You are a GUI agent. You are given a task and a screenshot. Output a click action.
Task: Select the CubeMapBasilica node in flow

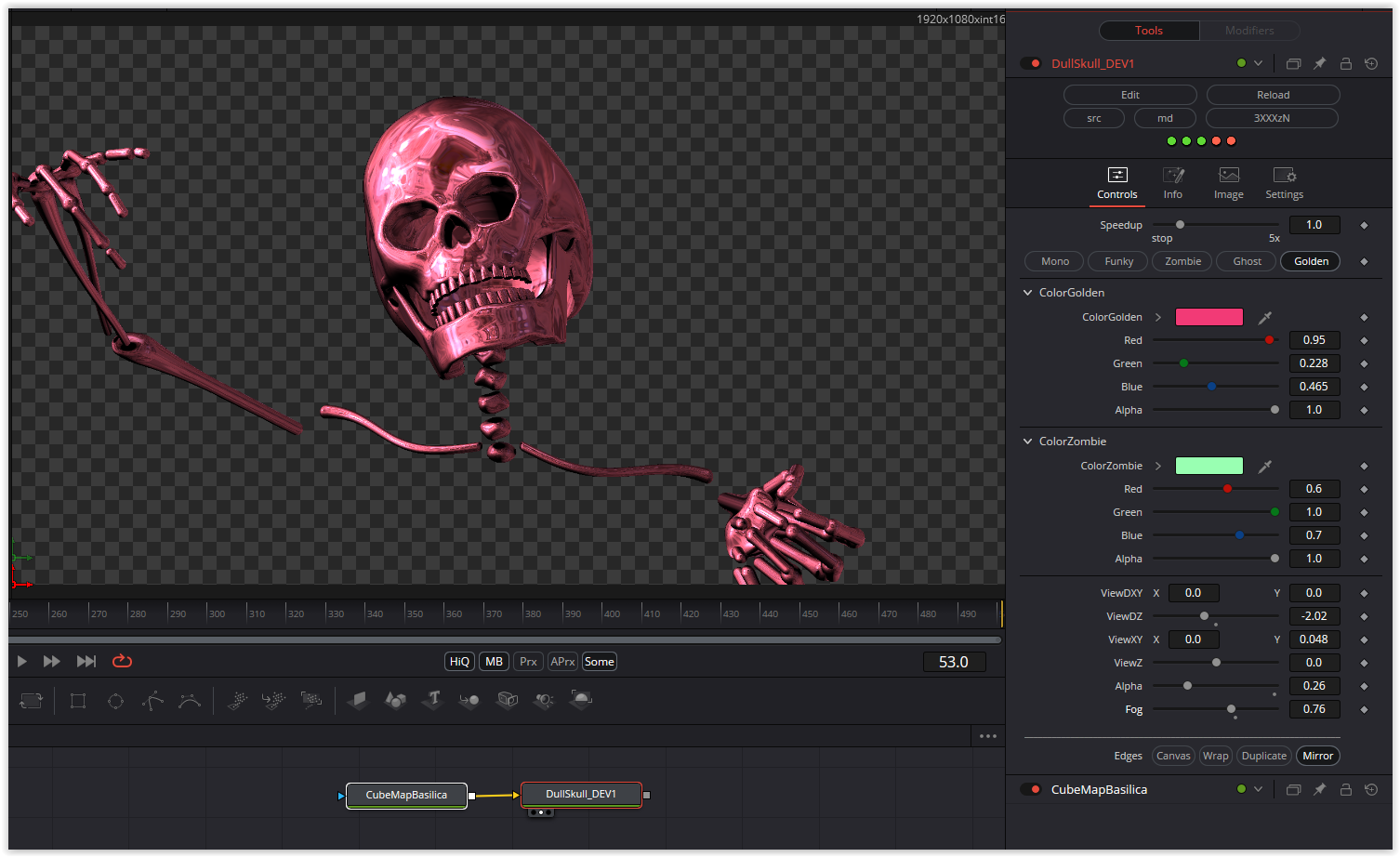tap(406, 795)
